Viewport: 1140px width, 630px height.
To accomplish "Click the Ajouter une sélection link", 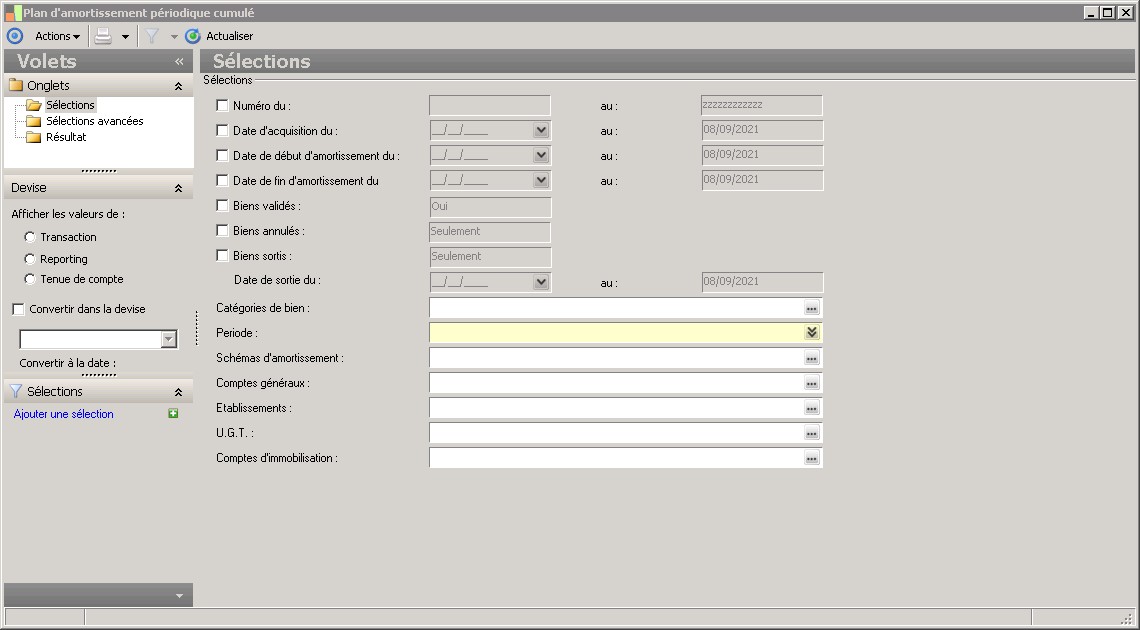I will tap(63, 414).
